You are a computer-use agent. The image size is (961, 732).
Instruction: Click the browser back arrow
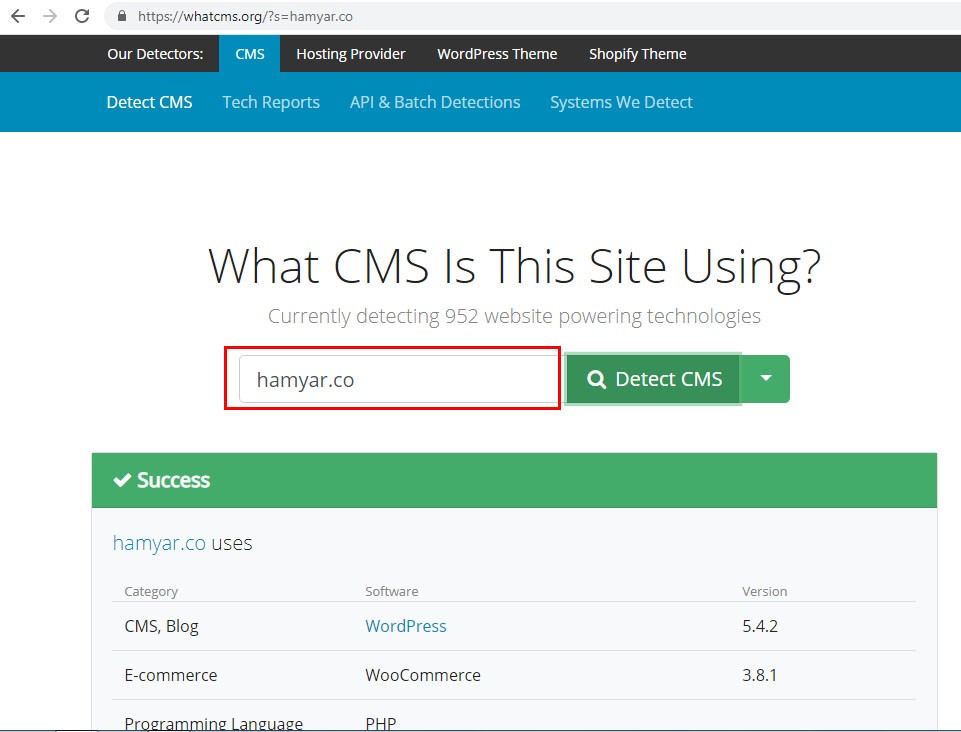18,16
